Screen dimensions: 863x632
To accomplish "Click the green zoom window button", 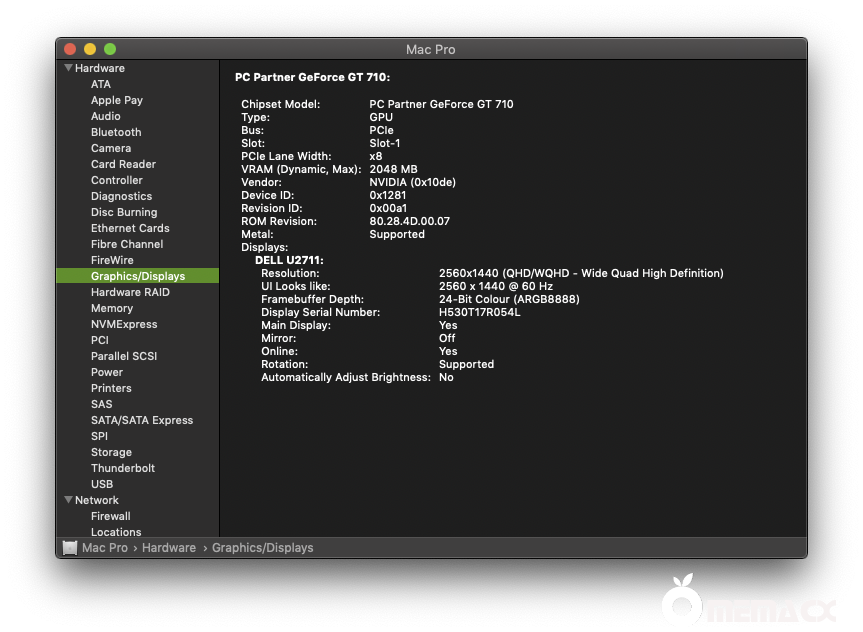I will [x=110, y=49].
